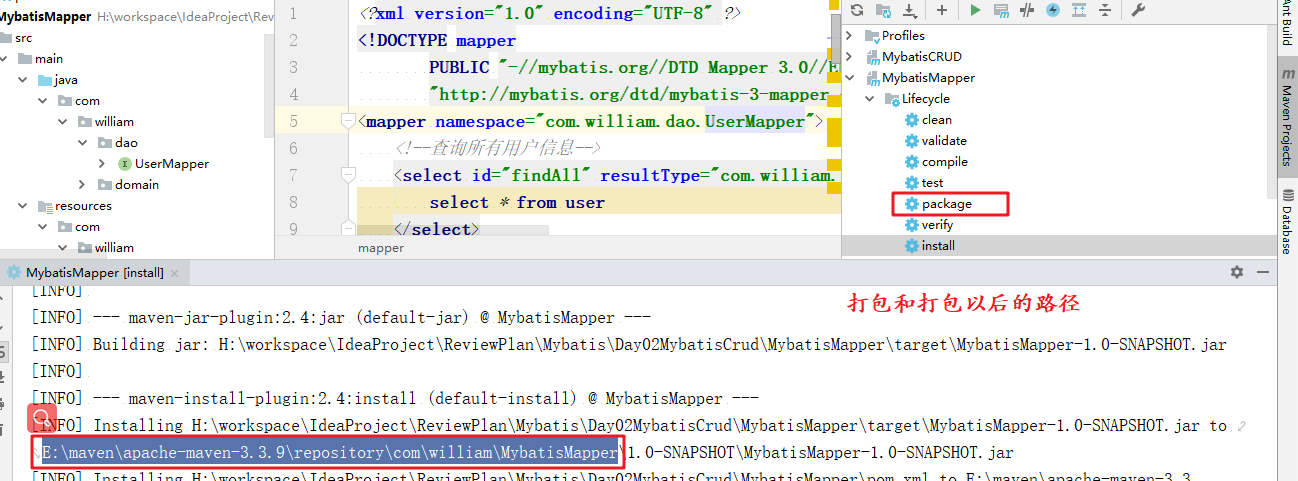Image resolution: width=1298 pixels, height=481 pixels.
Task: Click the maven-install-plugin:2.4:install console line
Action: click(396, 397)
